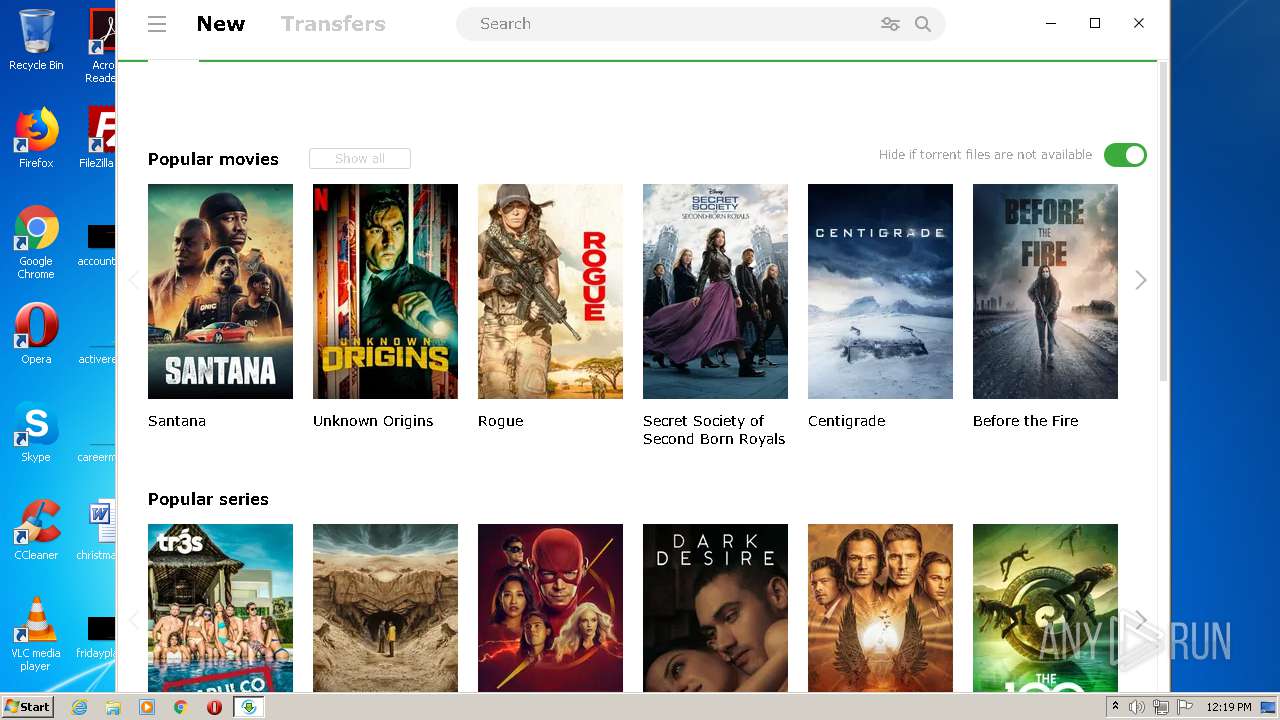Focus the Search input field
This screenshot has height=720, width=1280.
pos(670,24)
